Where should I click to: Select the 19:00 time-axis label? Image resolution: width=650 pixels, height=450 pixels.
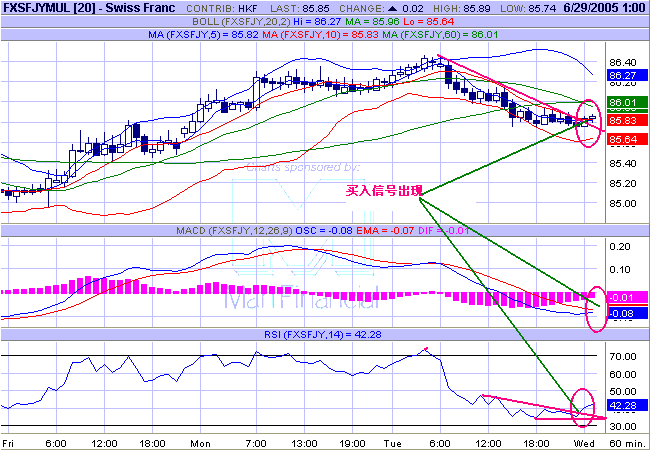[352, 443]
